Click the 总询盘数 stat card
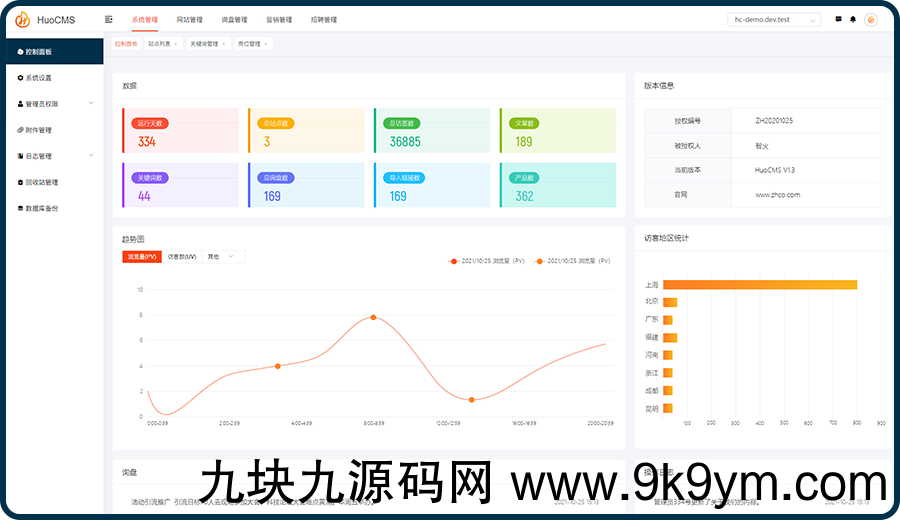Viewport: 900px width, 520px height. (x=306, y=185)
